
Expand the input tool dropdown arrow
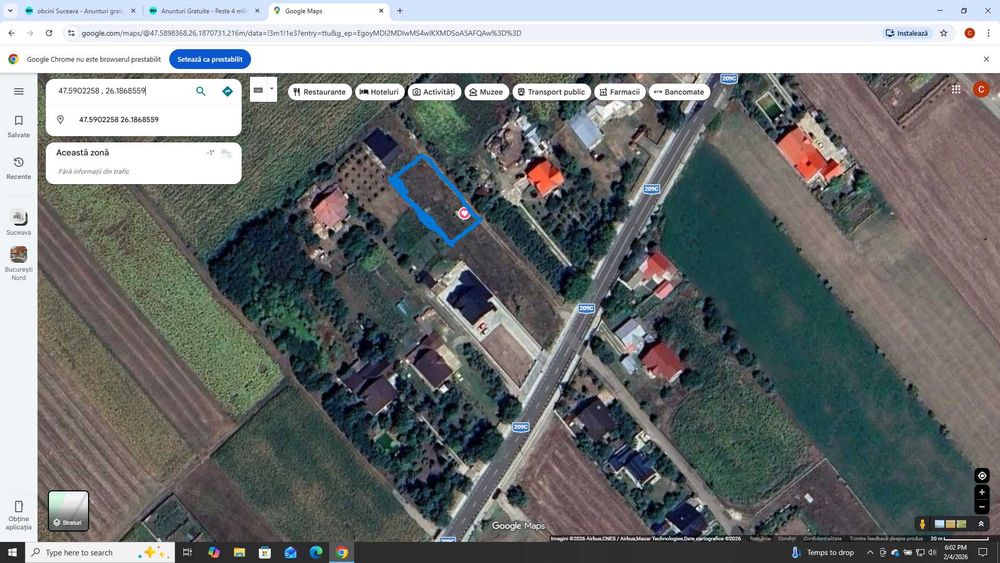coord(272,89)
